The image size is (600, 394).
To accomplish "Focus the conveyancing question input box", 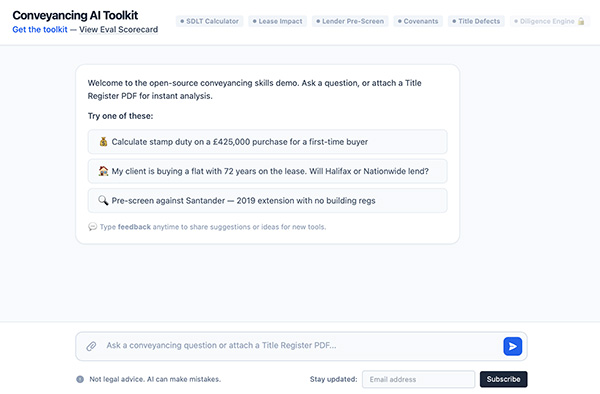I will [x=300, y=346].
